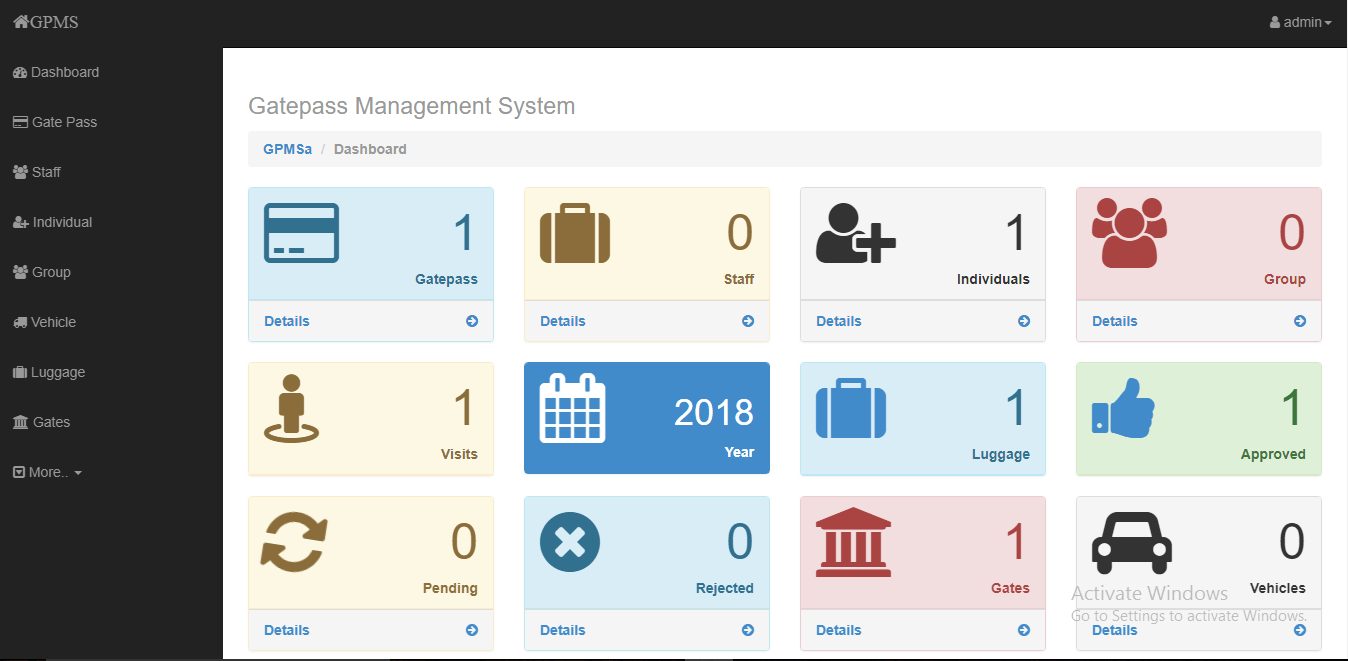The image size is (1348, 661).
Task: Click the thumbs-up icon on Approved card
Action: [1122, 407]
